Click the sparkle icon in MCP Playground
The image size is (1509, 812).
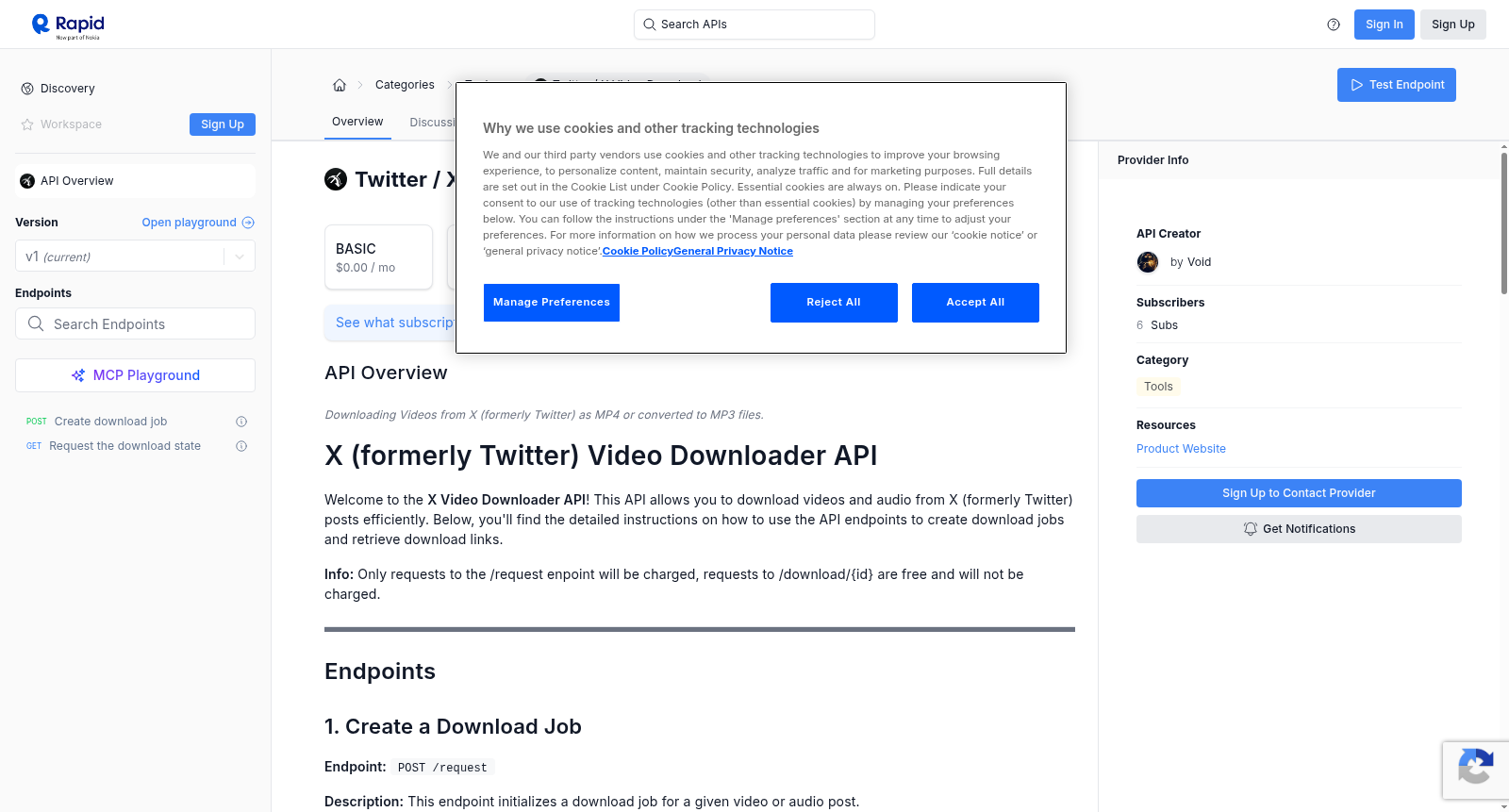tap(78, 375)
